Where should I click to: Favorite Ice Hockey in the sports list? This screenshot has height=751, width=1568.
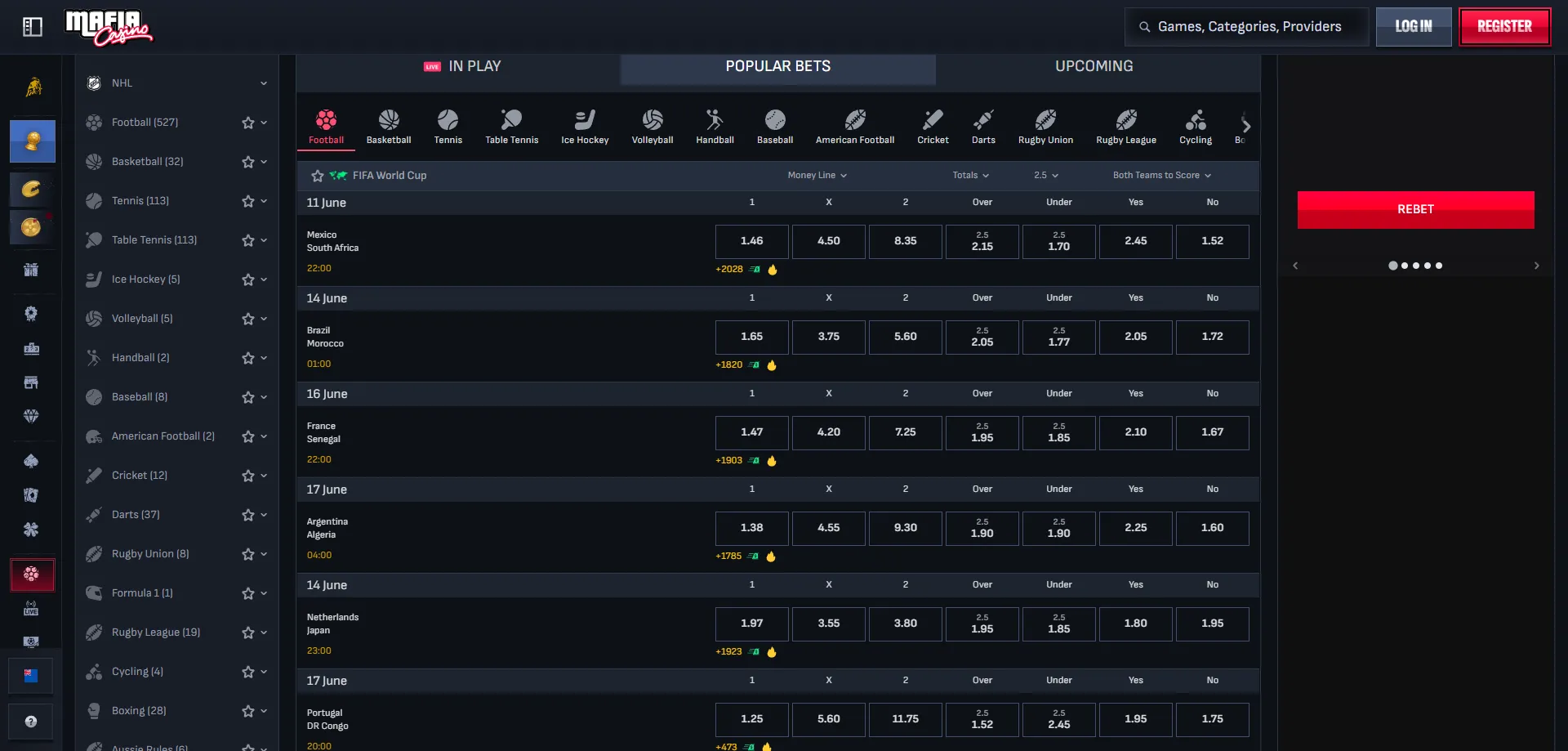pyautogui.click(x=248, y=279)
